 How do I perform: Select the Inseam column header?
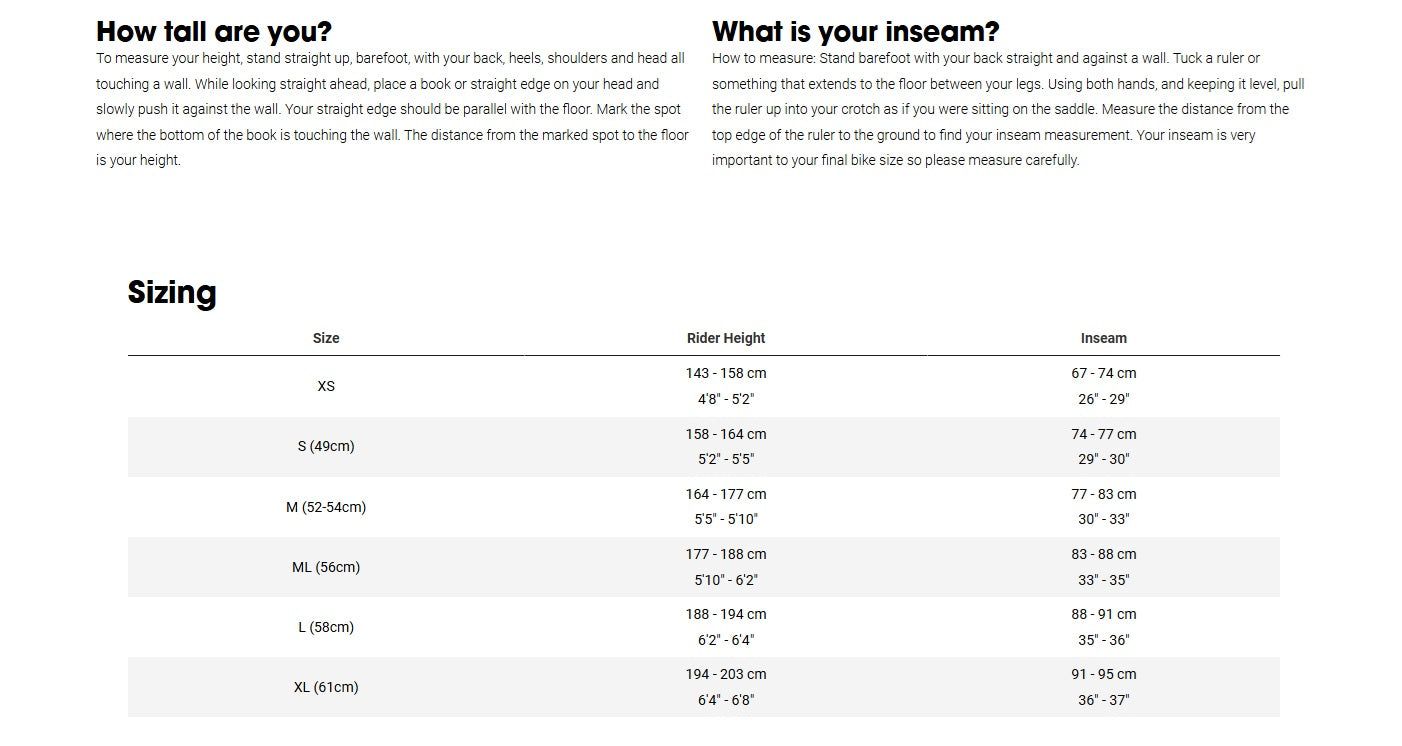click(x=1104, y=338)
